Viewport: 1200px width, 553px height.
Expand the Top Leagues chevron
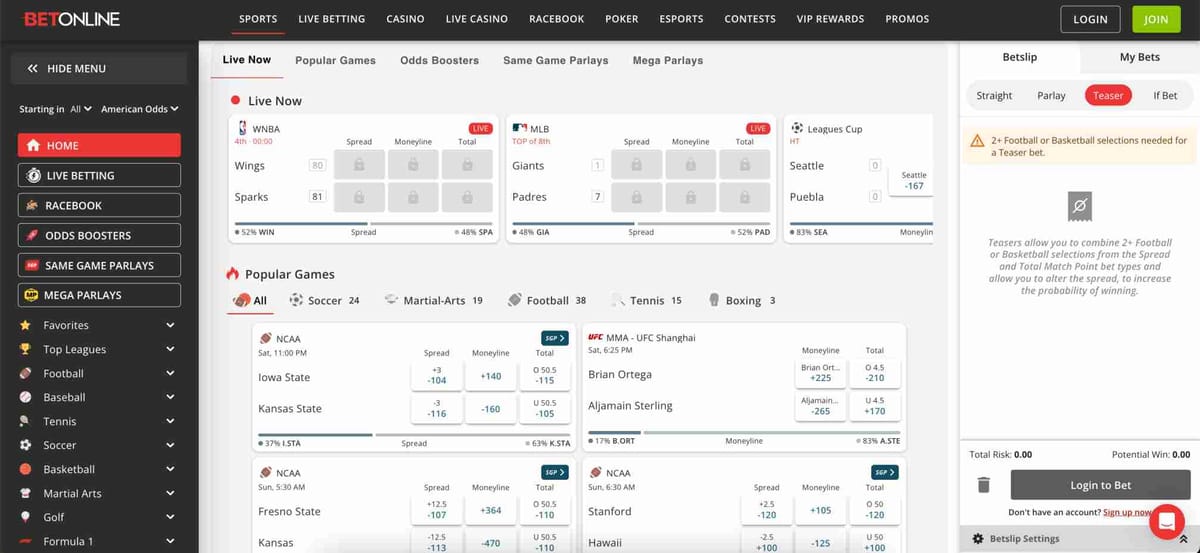pos(170,349)
